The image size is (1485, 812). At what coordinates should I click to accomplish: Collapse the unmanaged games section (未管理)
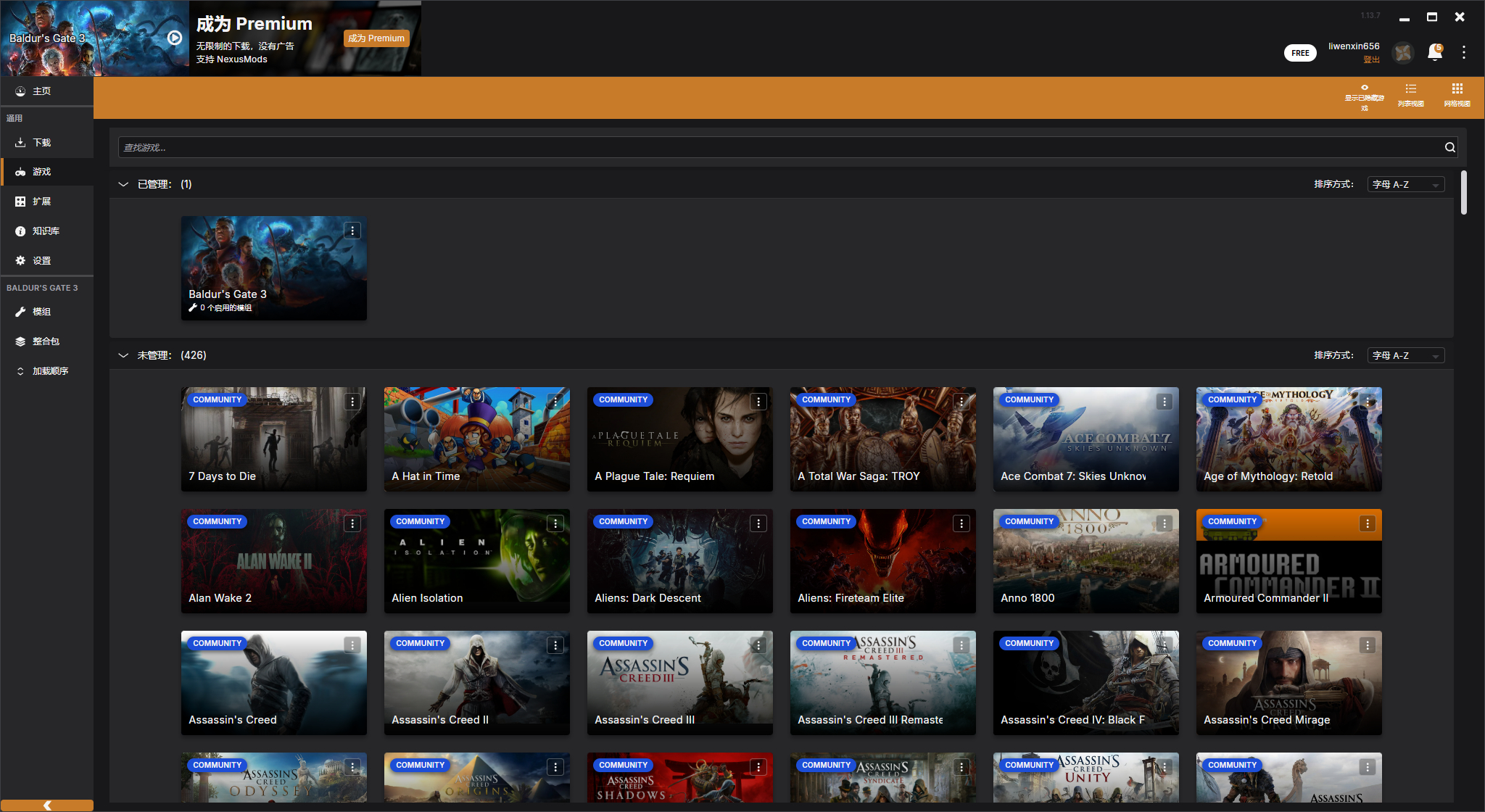[x=123, y=355]
